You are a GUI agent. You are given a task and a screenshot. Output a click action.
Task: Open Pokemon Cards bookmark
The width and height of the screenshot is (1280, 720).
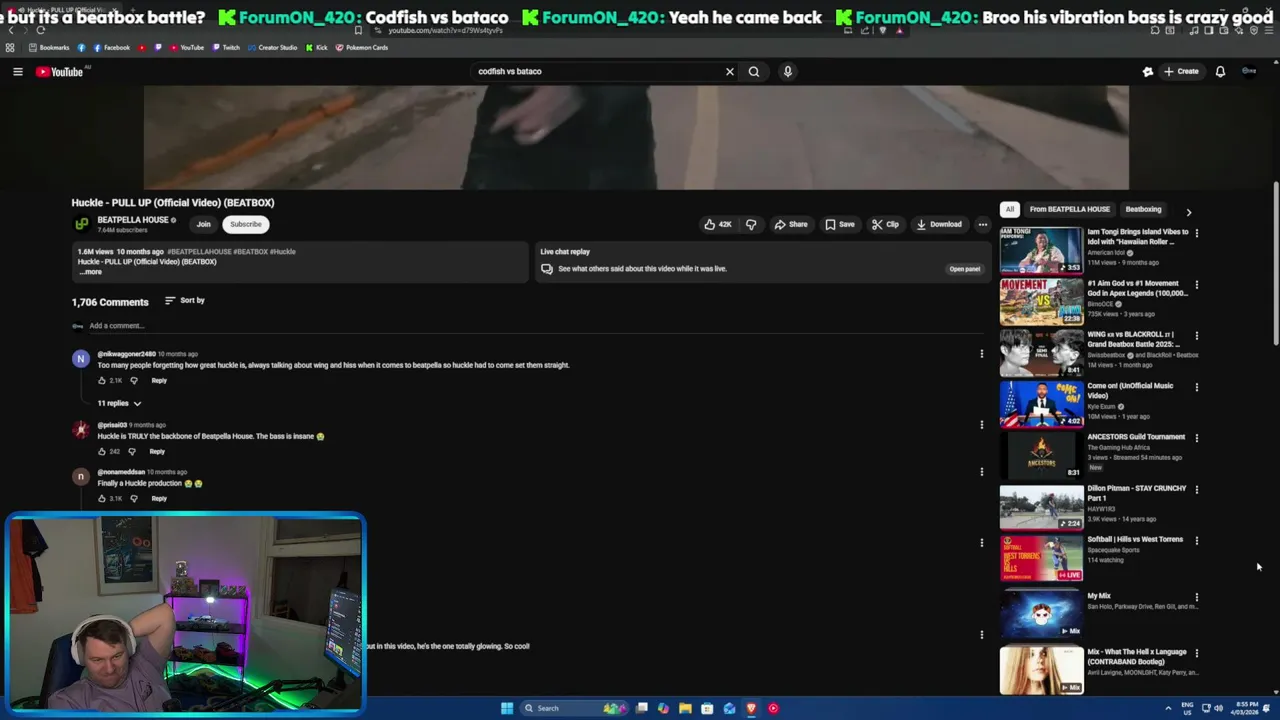pyautogui.click(x=362, y=47)
